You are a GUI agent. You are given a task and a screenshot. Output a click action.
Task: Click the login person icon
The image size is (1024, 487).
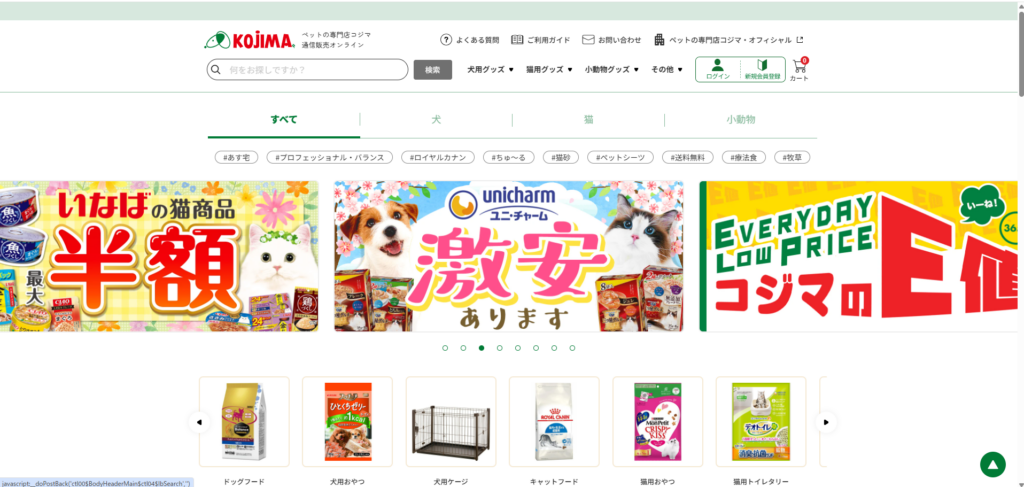718,65
